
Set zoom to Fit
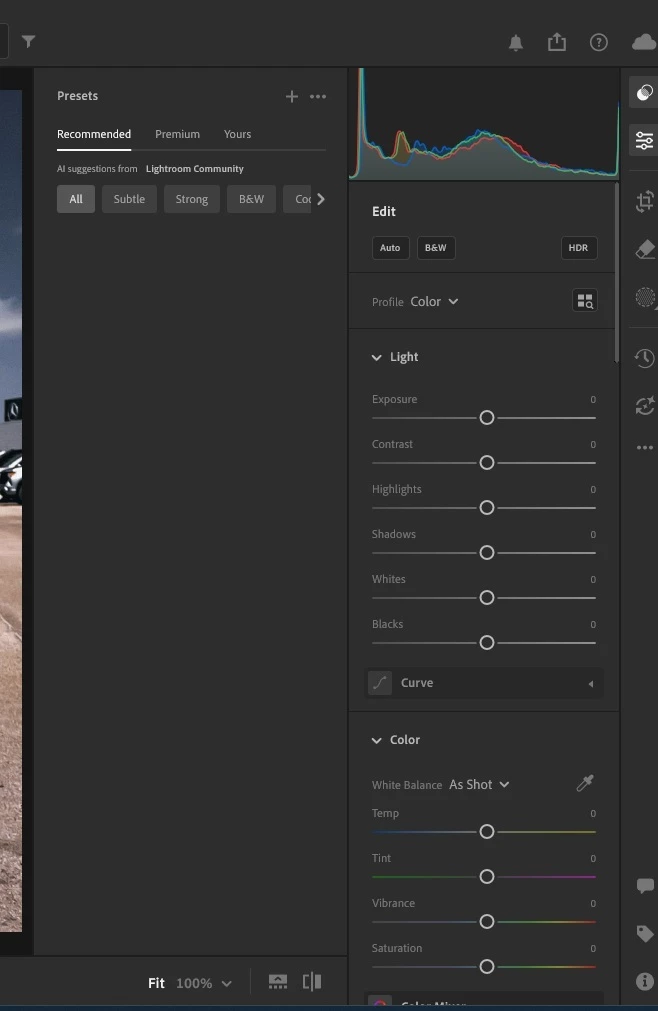click(156, 983)
